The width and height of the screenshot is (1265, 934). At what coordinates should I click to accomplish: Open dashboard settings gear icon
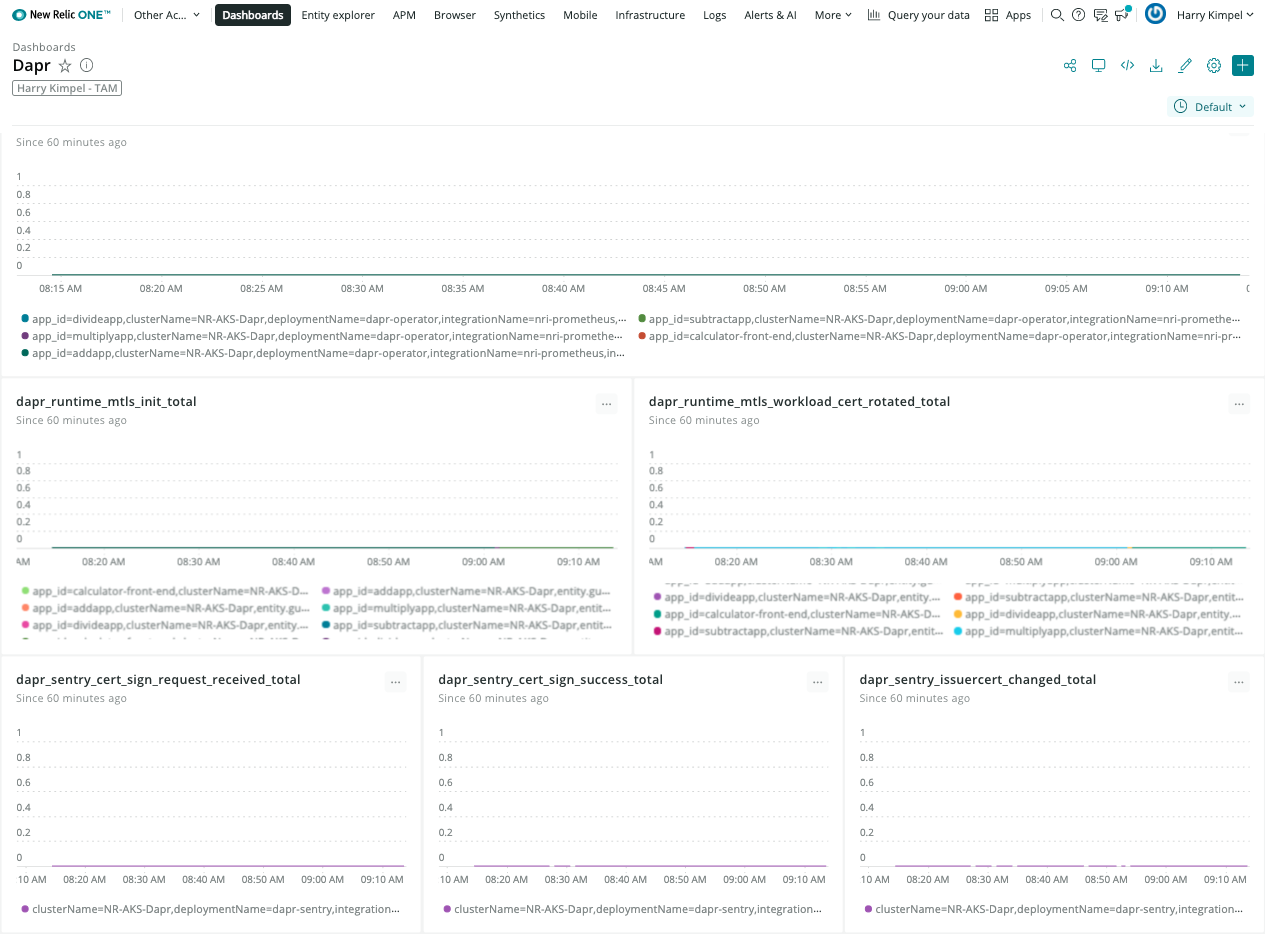[1214, 66]
